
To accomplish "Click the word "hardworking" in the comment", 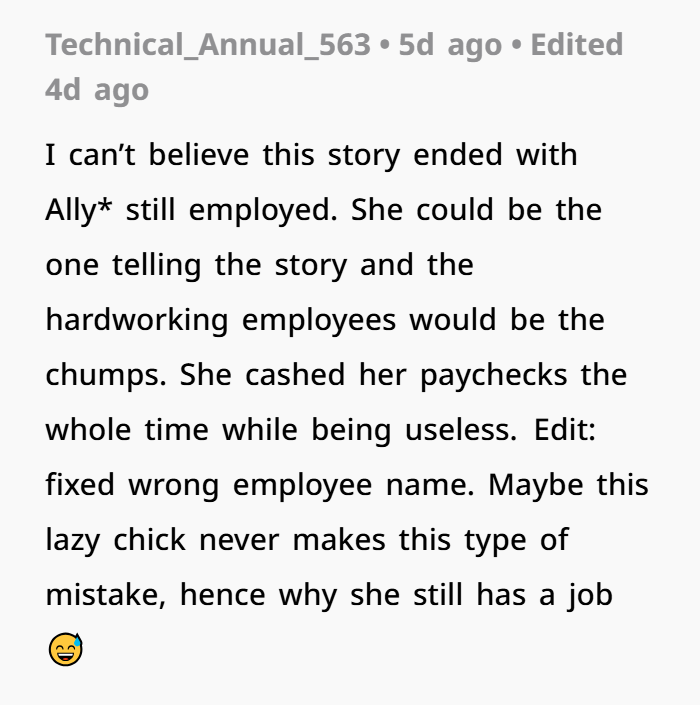I will coord(137,321).
